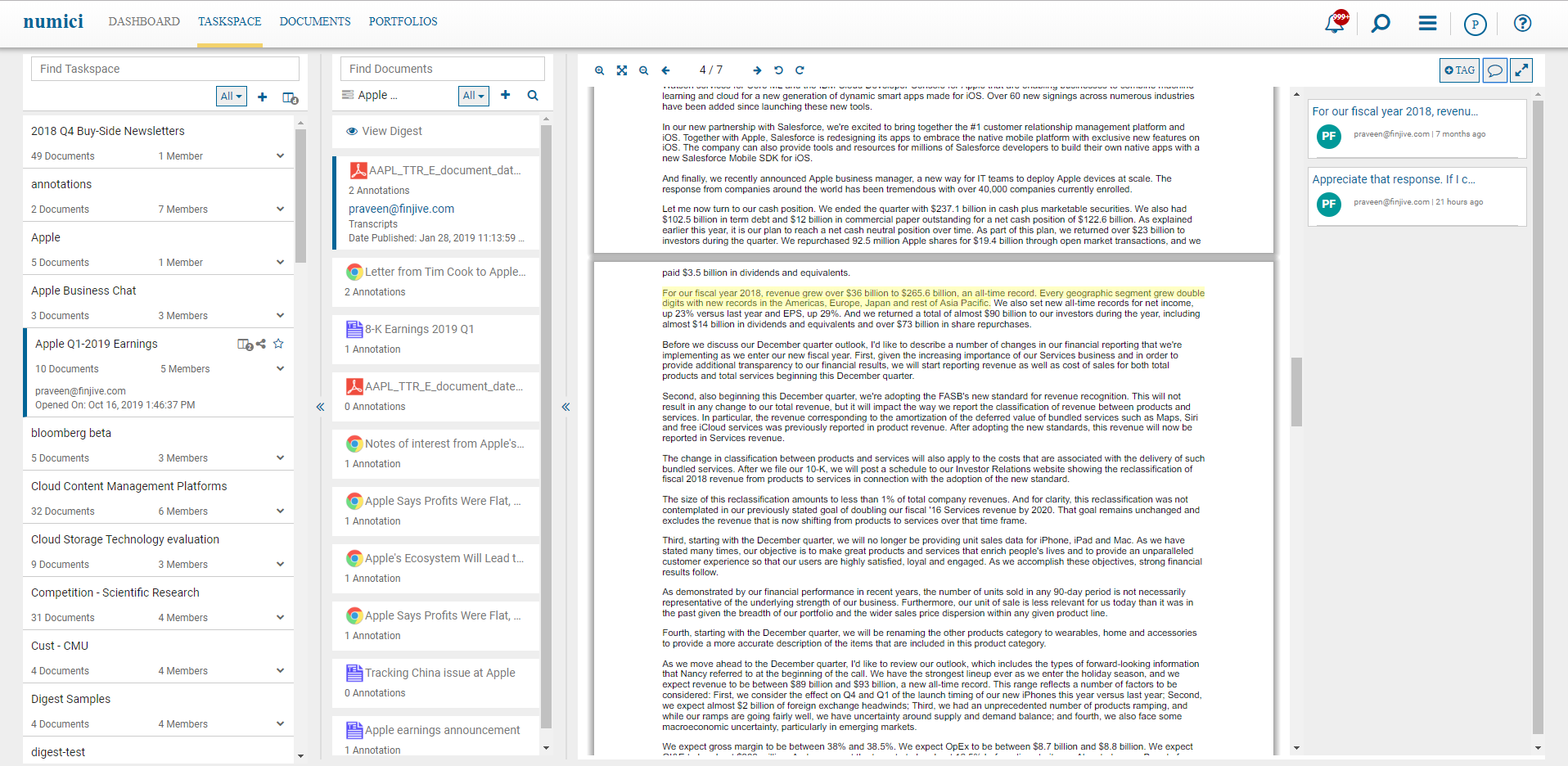Viewport: 1568px width, 766px height.
Task: Expand the Apple Business Chat chevron
Action: (281, 315)
